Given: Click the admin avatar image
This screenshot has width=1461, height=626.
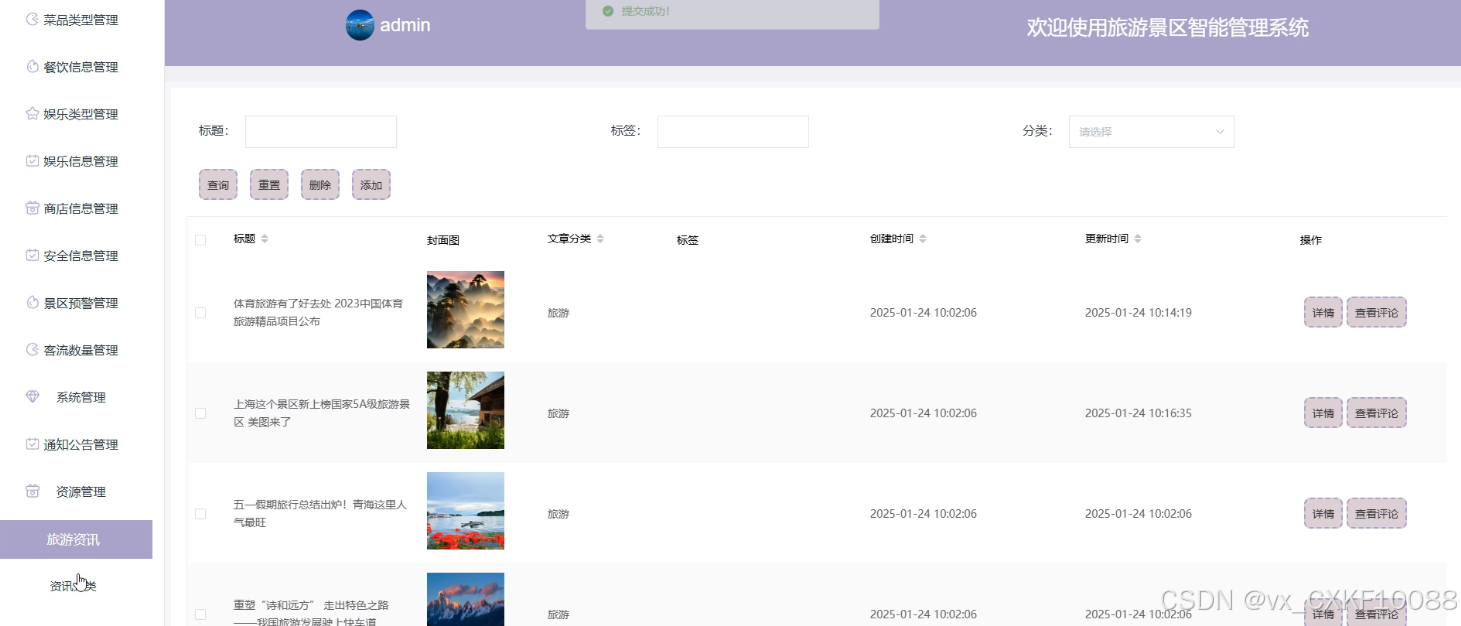Looking at the screenshot, I should pyautogui.click(x=360, y=25).
